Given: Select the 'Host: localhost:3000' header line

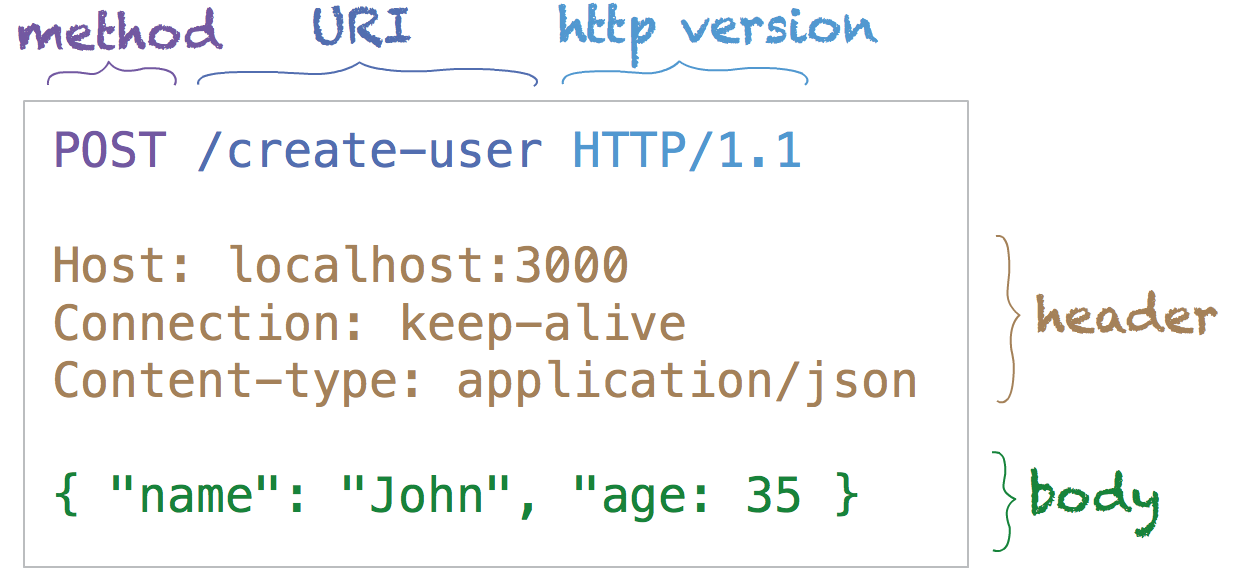Looking at the screenshot, I should 341,266.
